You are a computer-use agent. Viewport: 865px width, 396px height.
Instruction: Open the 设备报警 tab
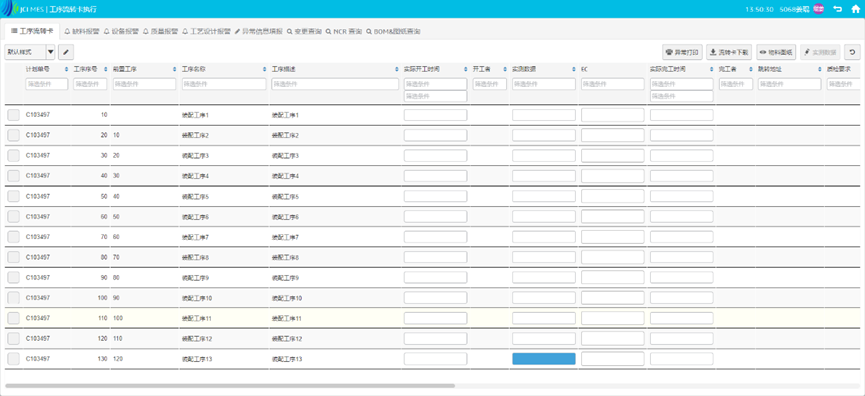[121, 32]
